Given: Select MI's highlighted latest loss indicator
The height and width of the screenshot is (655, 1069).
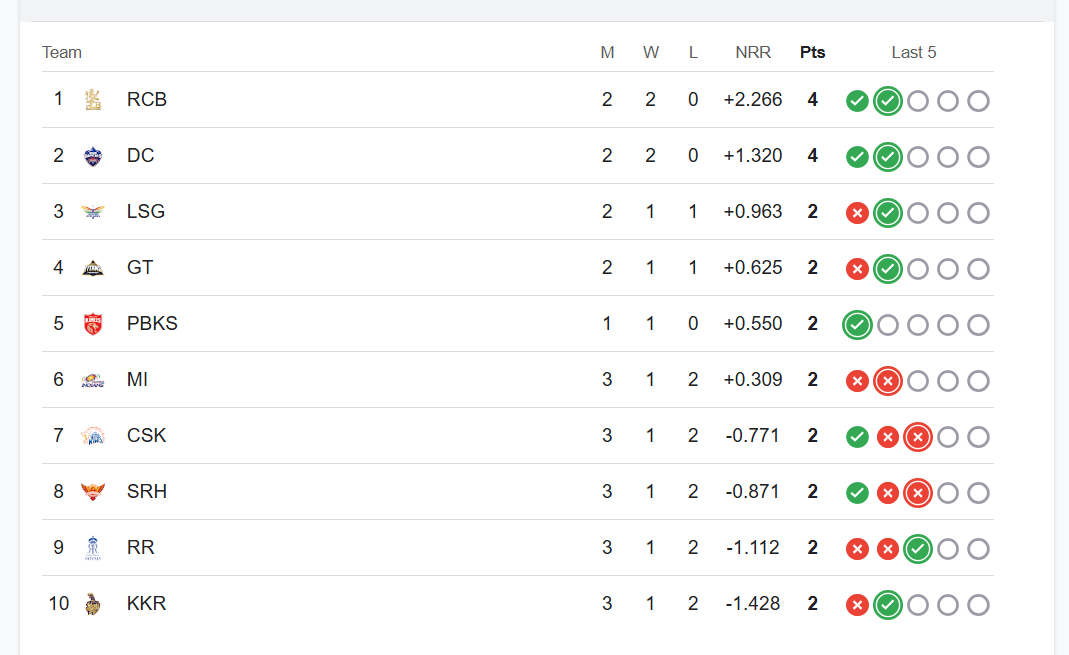Looking at the screenshot, I should tap(888, 381).
